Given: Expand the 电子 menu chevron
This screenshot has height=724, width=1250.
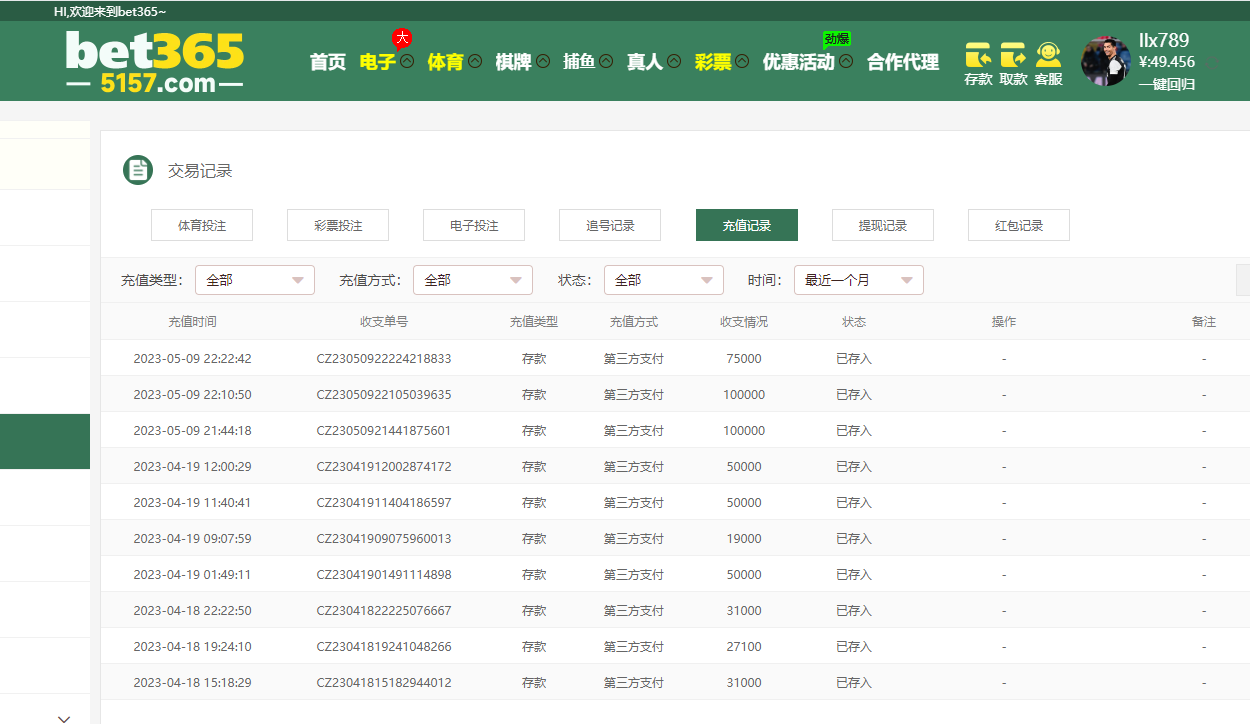Looking at the screenshot, I should point(407,61).
